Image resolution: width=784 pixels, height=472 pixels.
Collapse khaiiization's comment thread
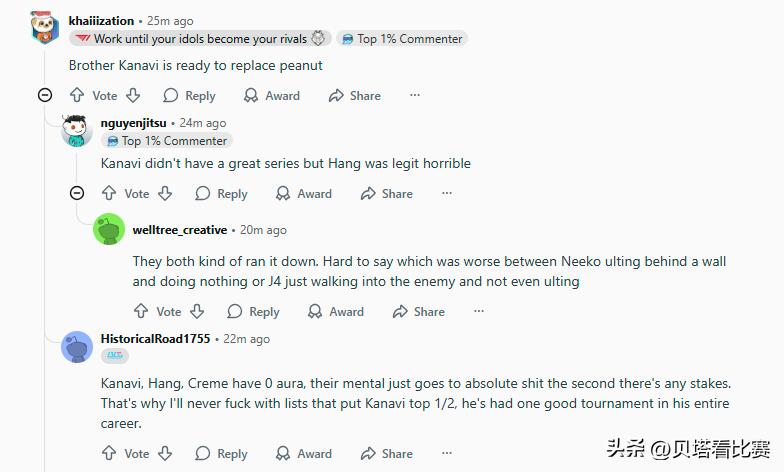pos(45,96)
